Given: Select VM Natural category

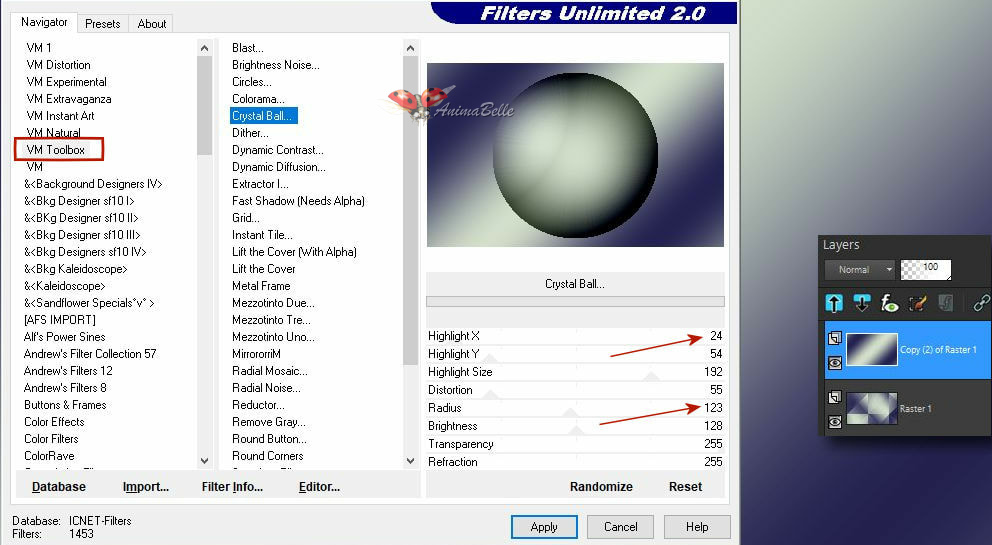Looking at the screenshot, I should click(53, 133).
